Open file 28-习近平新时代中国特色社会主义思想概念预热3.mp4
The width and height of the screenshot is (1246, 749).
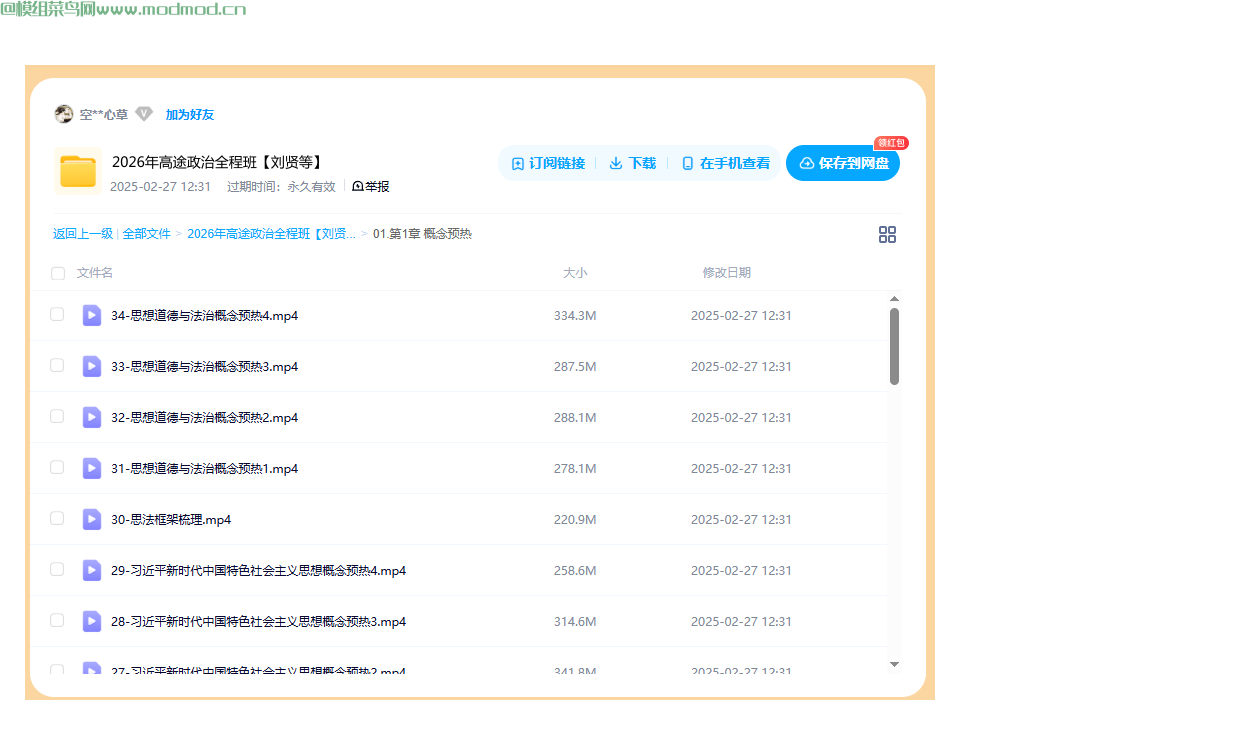[259, 622]
